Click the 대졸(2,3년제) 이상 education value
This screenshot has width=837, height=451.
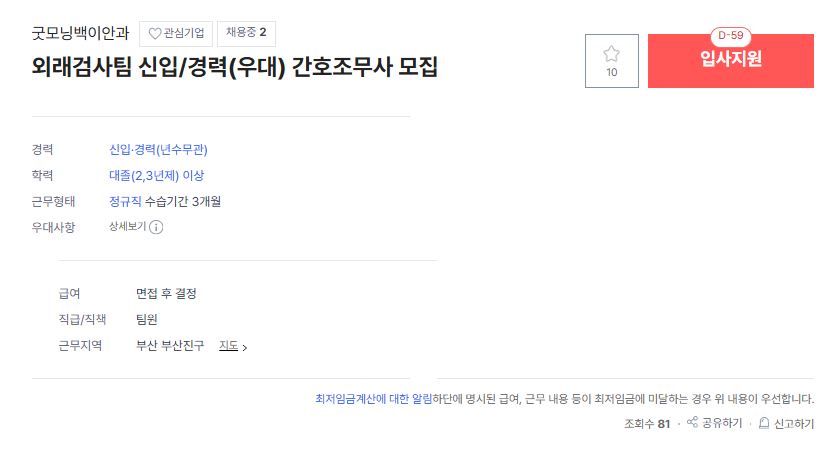[x=156, y=176]
